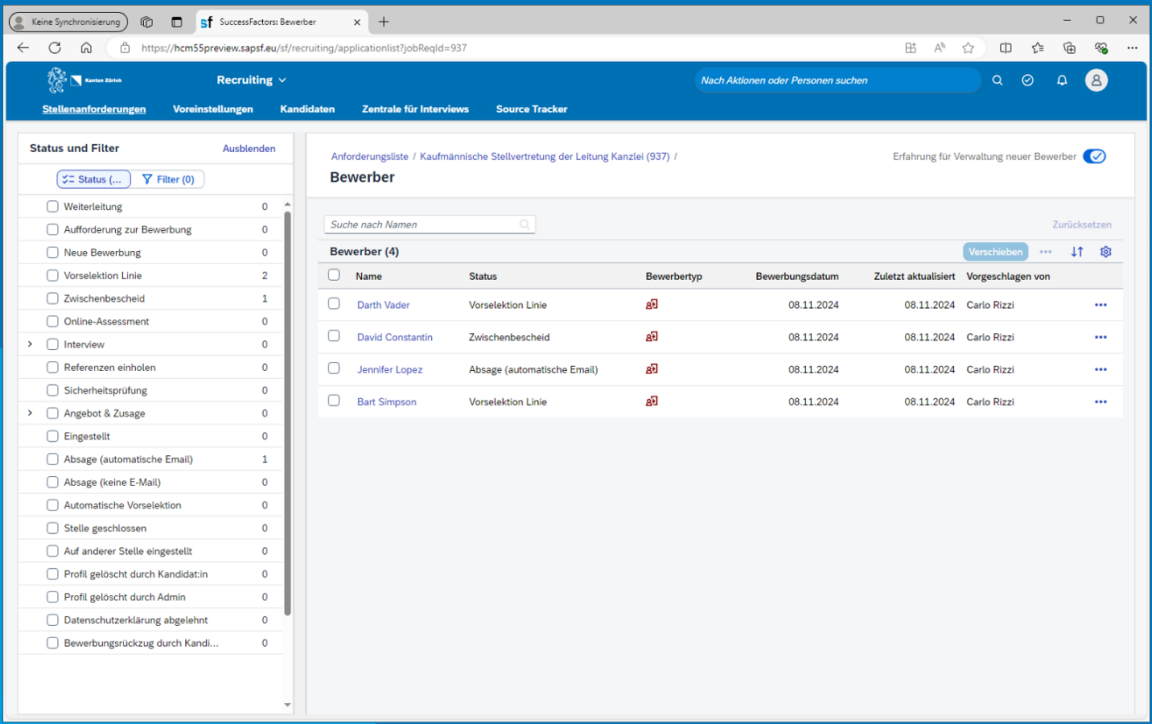Click the to-do checkmark icon
Image resolution: width=1152 pixels, height=724 pixels.
pyautogui.click(x=1029, y=80)
